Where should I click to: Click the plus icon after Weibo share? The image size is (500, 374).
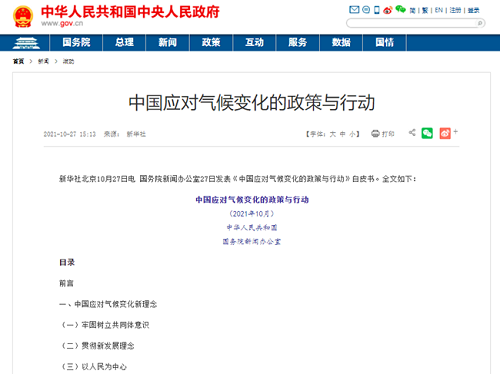[x=455, y=131]
